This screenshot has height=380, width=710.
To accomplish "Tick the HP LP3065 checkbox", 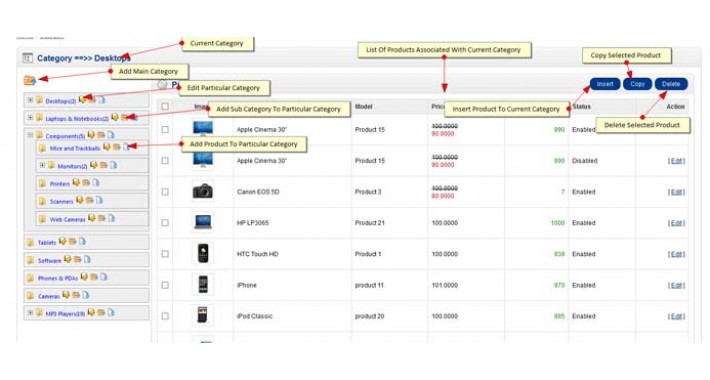I will pyautogui.click(x=165, y=223).
